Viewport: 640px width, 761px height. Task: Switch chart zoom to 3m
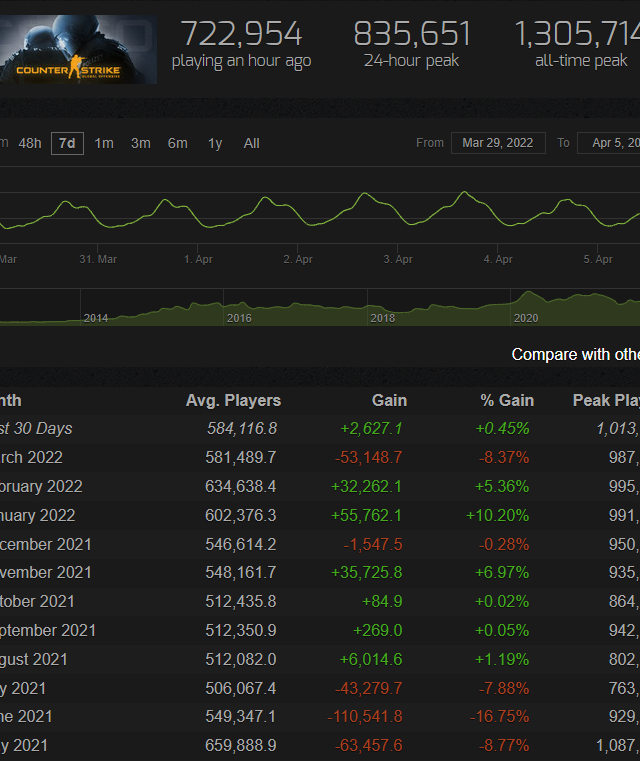coord(141,143)
